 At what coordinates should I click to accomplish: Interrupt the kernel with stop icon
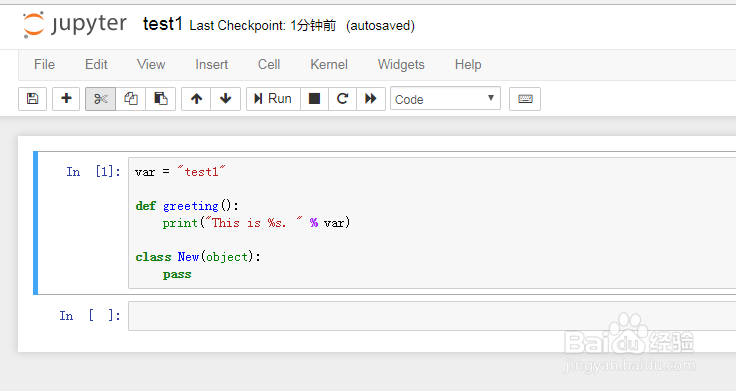314,99
